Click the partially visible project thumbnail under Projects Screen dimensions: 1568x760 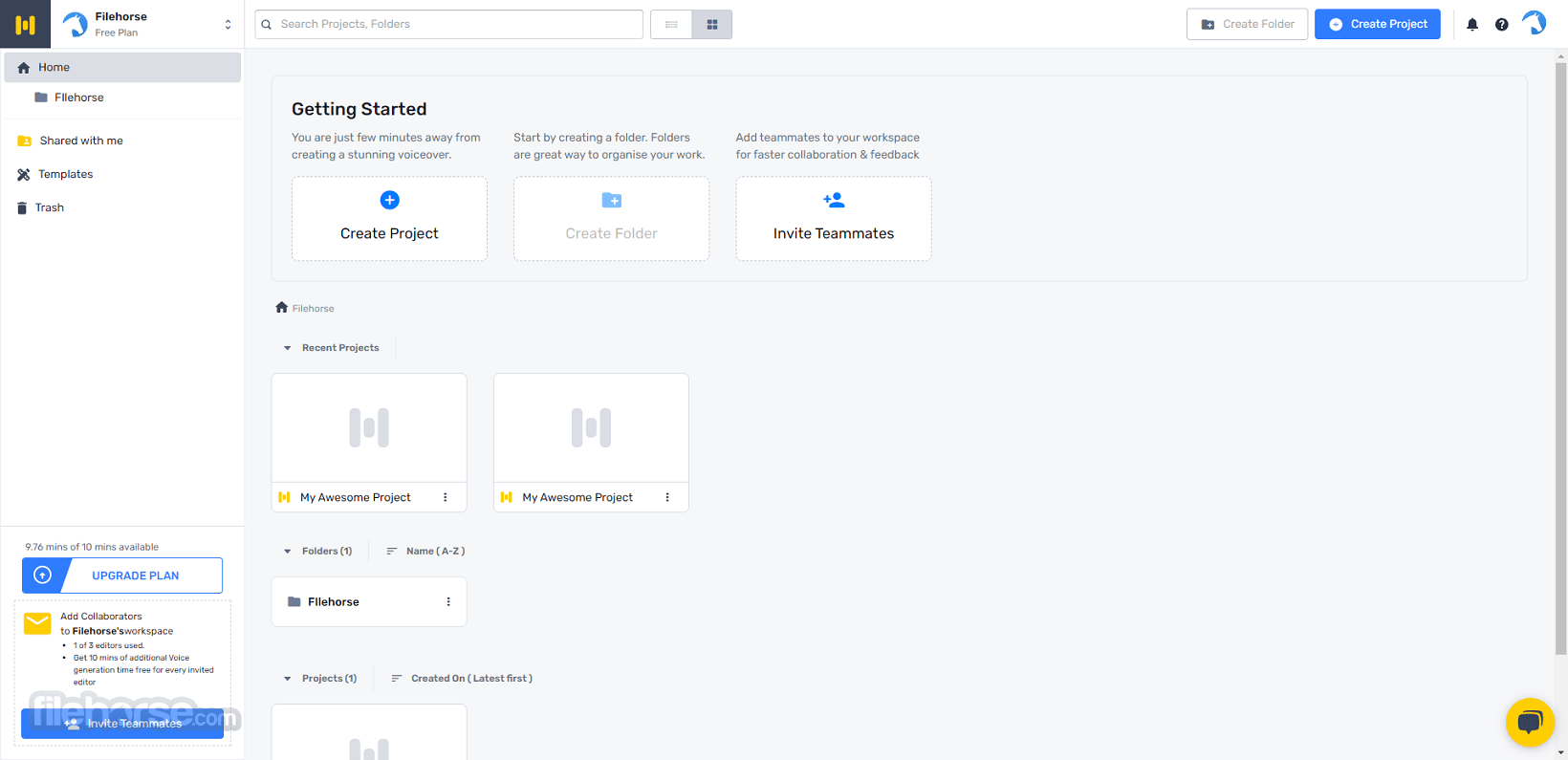click(369, 732)
